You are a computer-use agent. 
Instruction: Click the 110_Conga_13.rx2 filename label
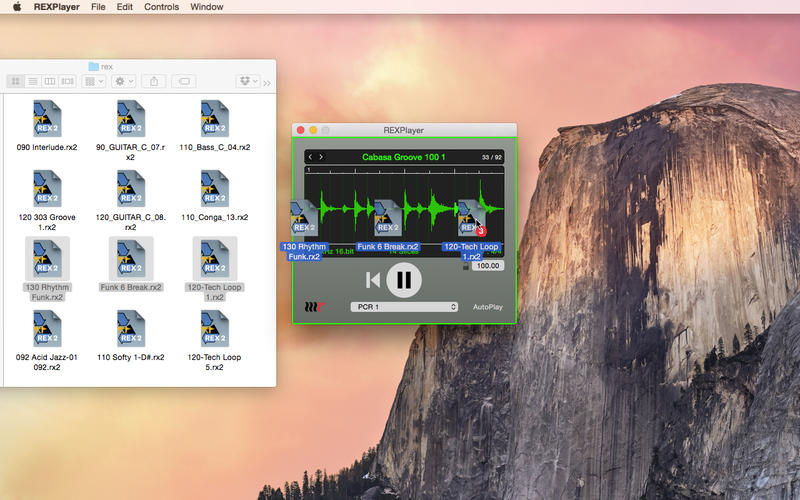(214, 217)
